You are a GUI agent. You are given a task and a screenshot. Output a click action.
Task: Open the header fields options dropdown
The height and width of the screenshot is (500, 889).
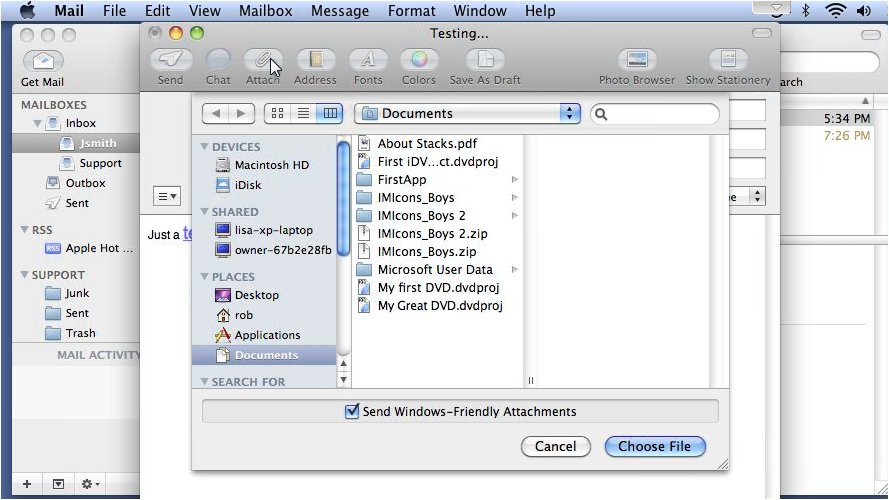click(x=167, y=196)
